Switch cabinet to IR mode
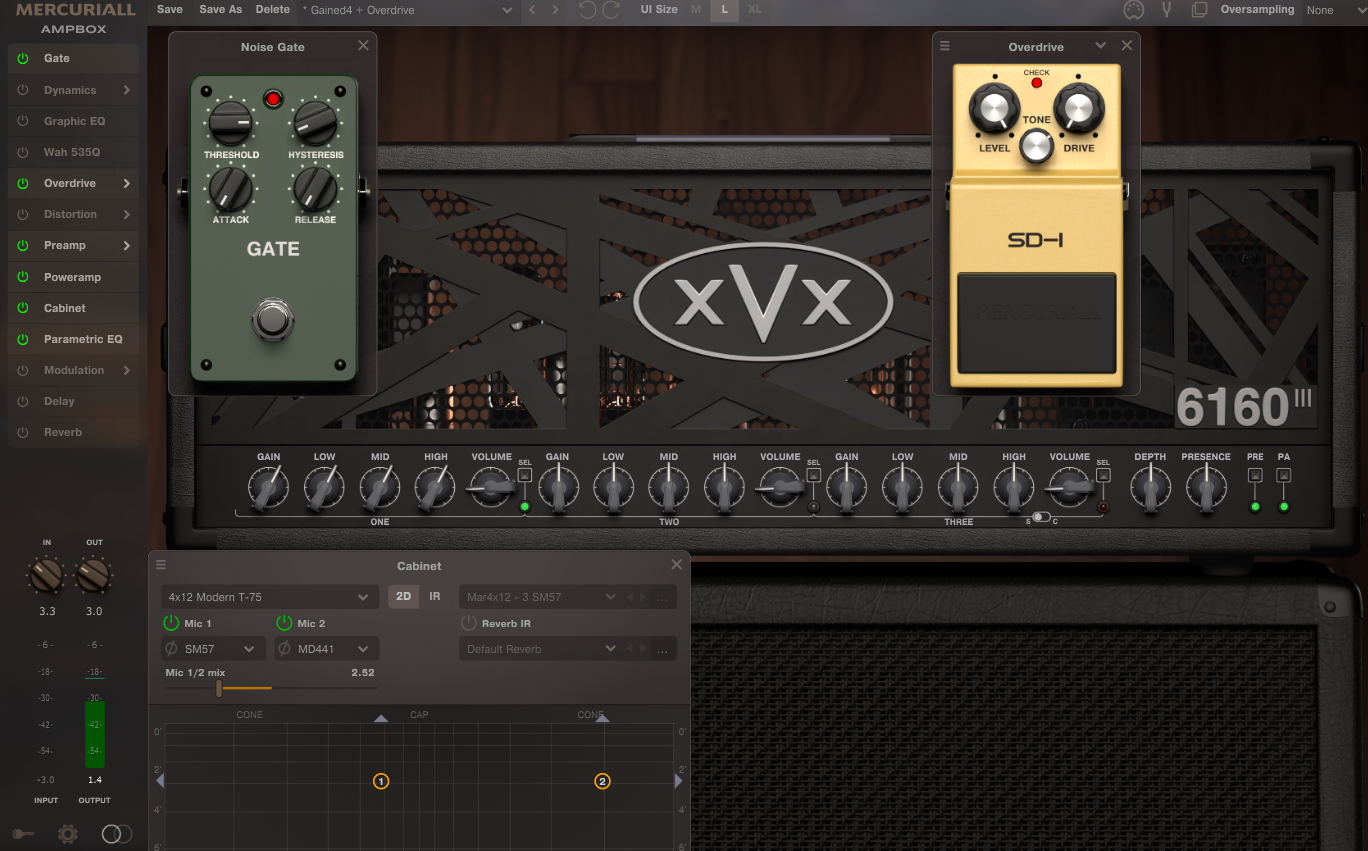1368x851 pixels. [x=435, y=597]
